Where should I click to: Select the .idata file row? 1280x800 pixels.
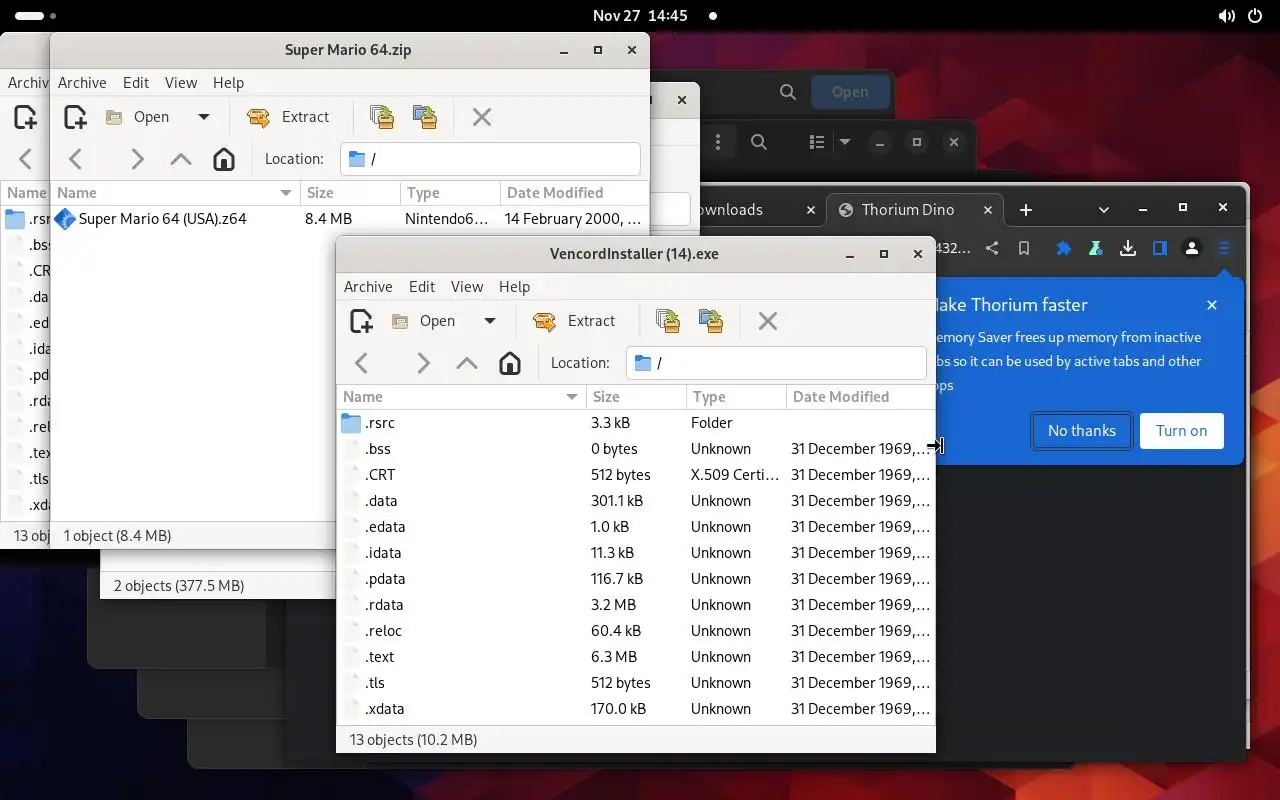tap(636, 553)
